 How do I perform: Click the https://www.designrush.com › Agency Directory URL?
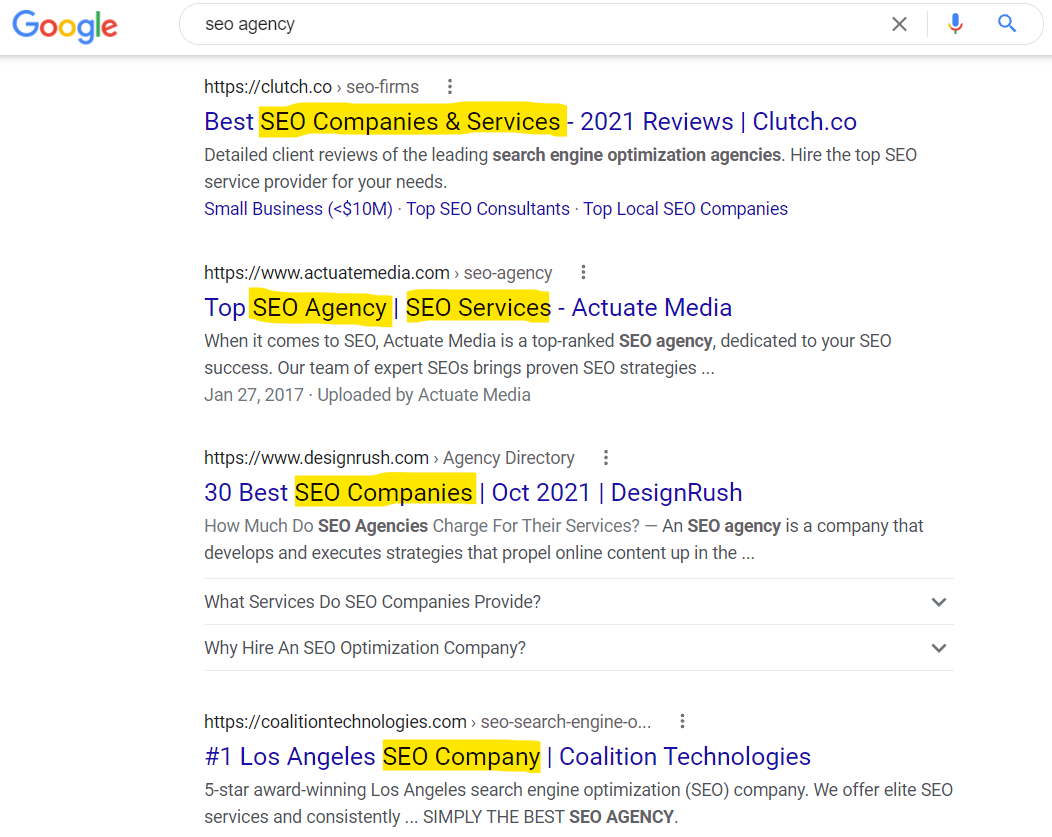389,457
